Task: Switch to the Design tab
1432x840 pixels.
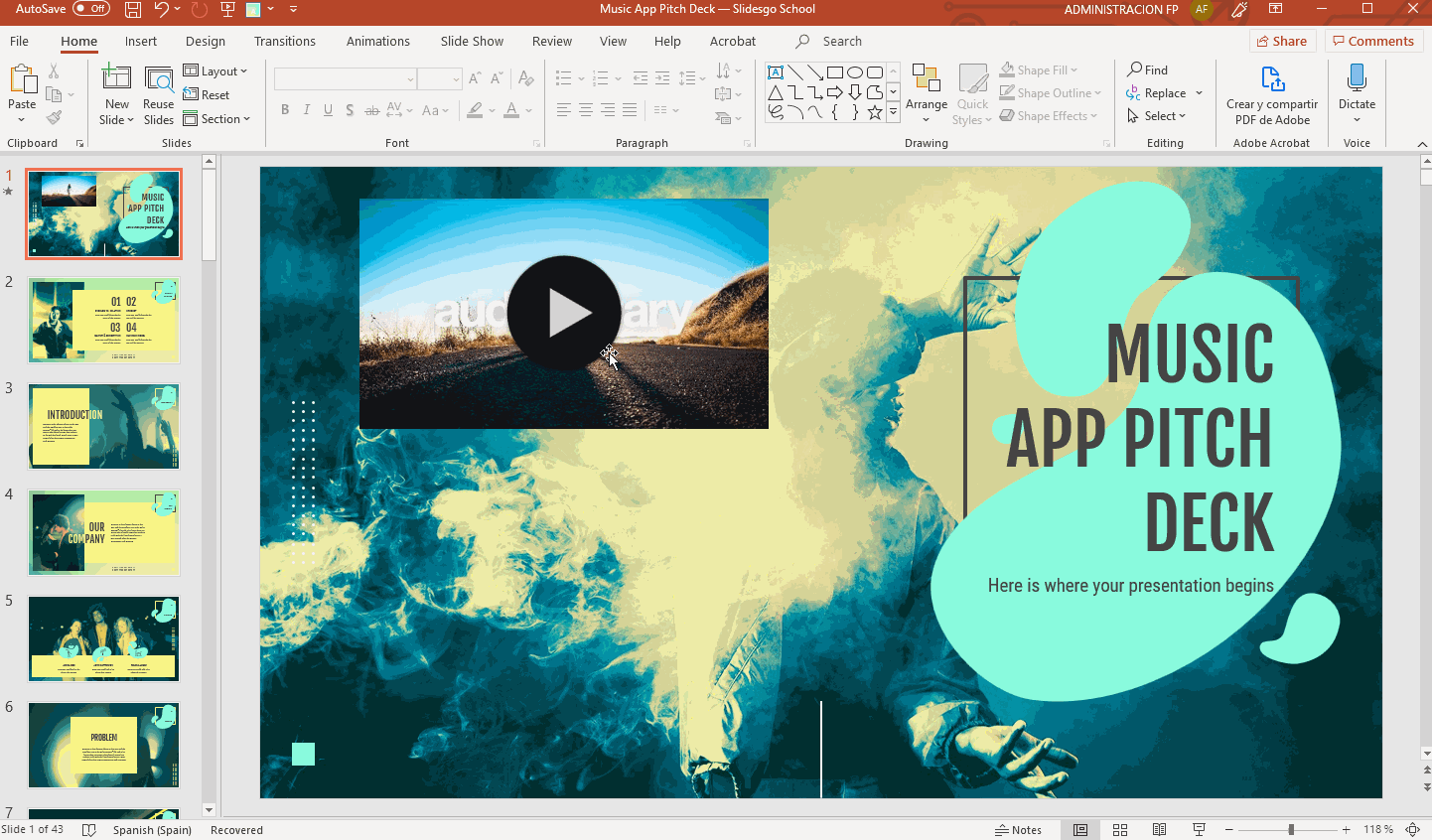Action: [206, 42]
